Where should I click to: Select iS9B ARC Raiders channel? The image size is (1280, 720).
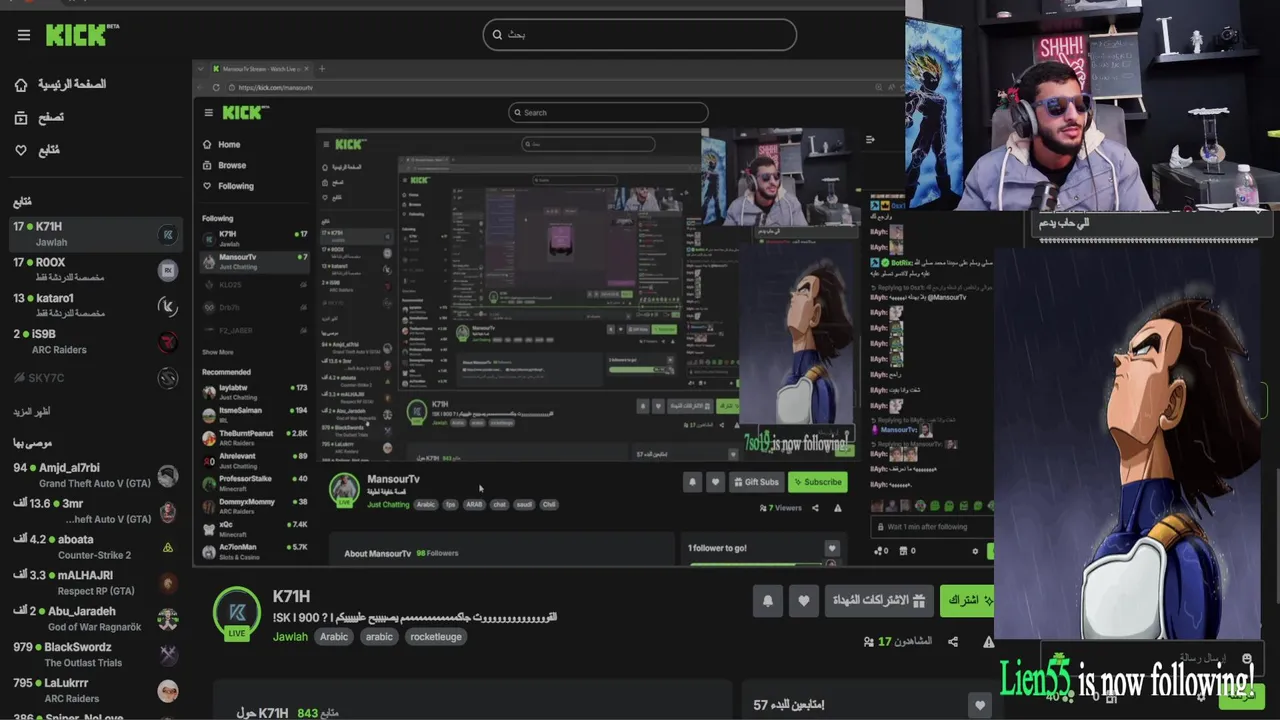(95, 341)
